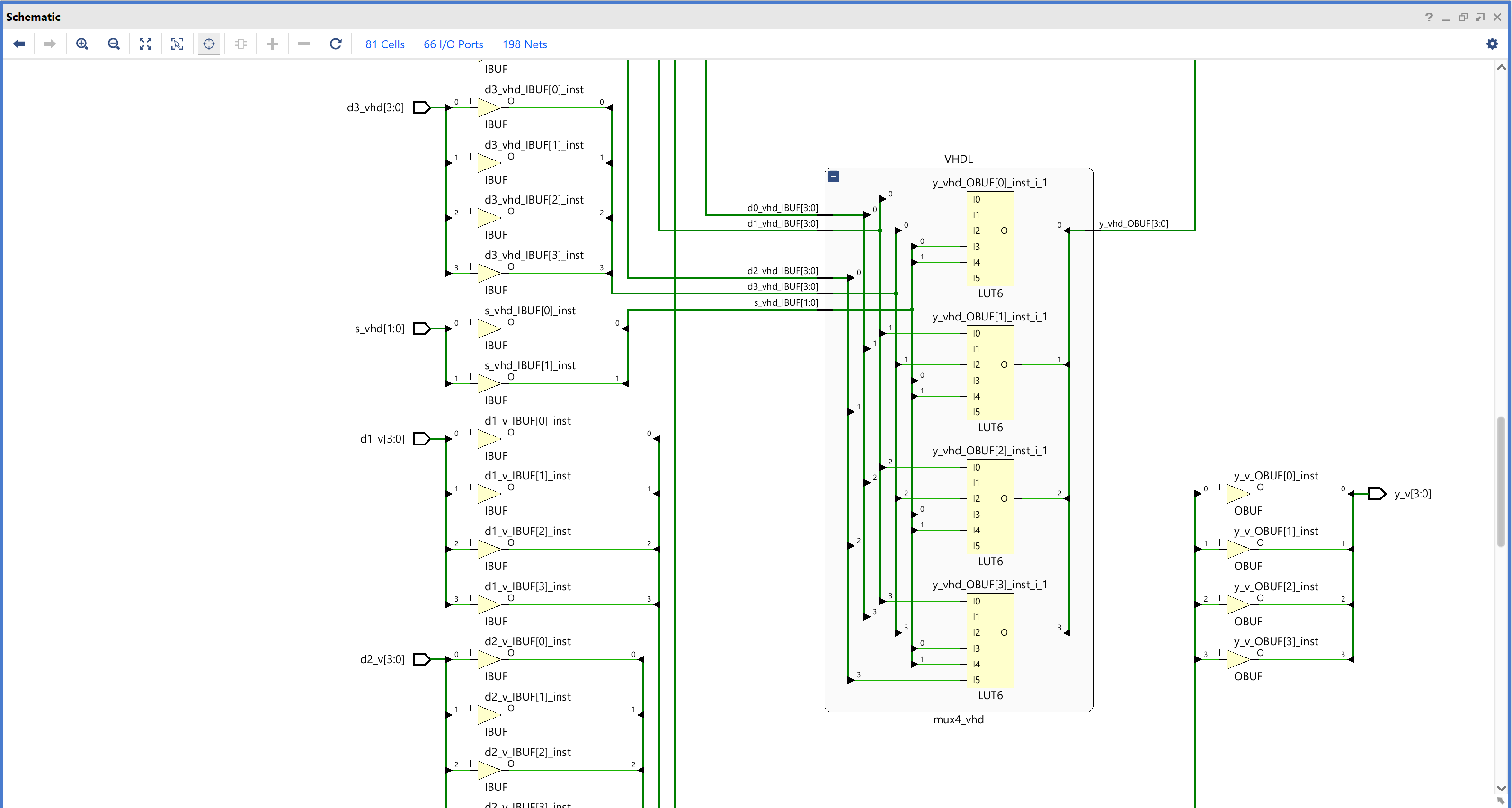The height and width of the screenshot is (808, 1512).
Task: Click the expand cone plus icon
Action: click(x=272, y=44)
